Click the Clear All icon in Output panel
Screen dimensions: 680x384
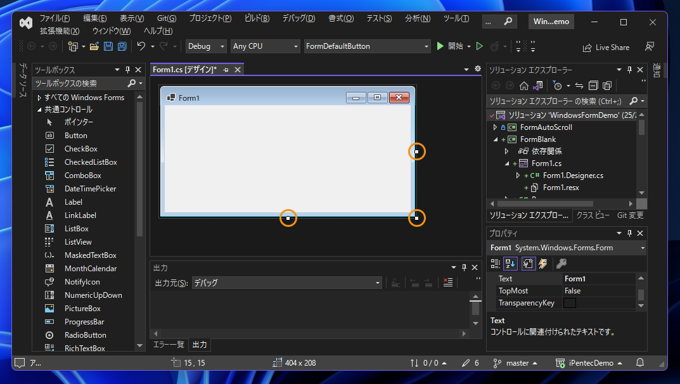click(x=448, y=283)
